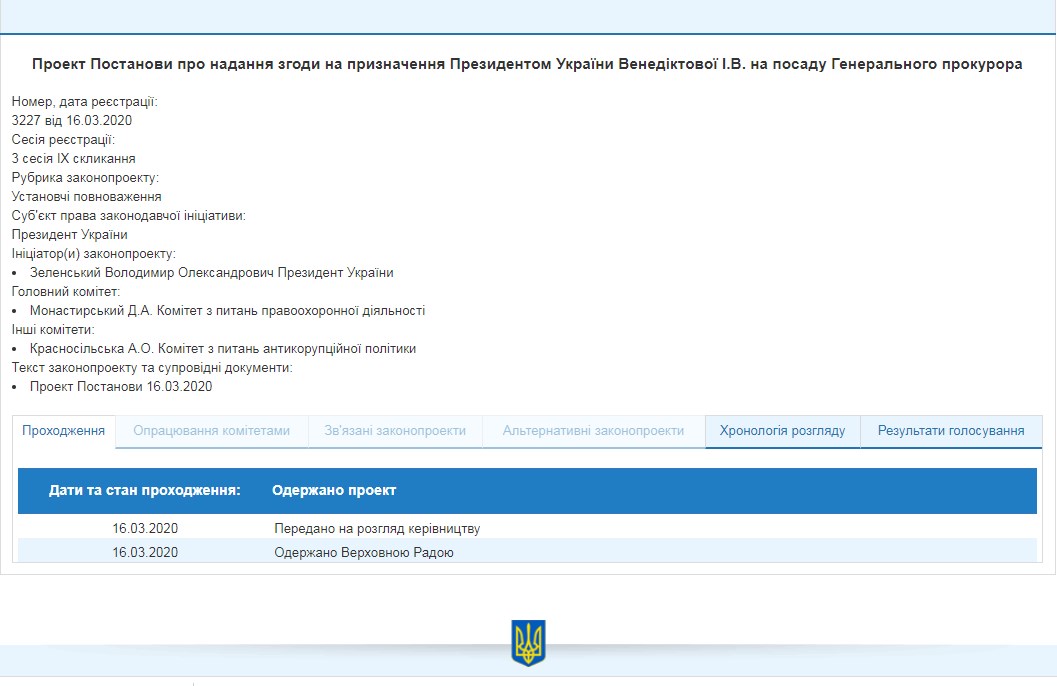Open the Проект Постанови 16.03.2020 document
This screenshot has width=1057, height=686.
click(x=121, y=387)
